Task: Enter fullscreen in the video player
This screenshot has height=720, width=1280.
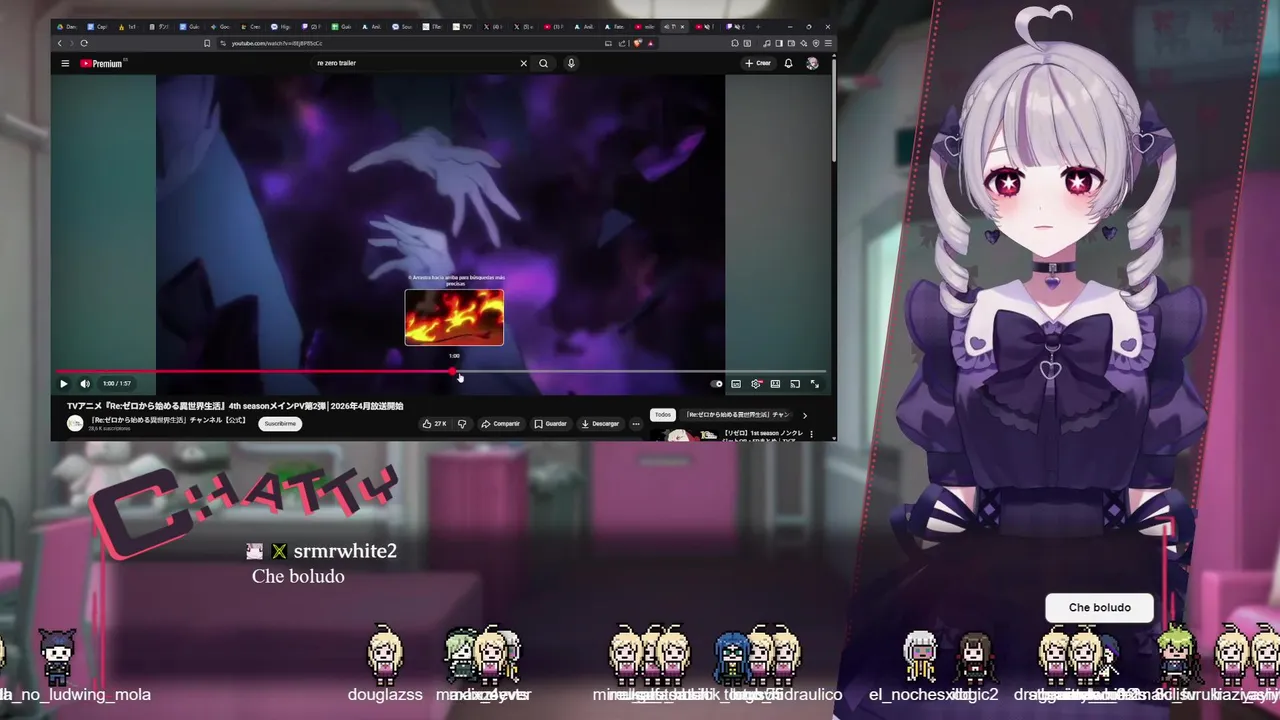Action: point(815,384)
